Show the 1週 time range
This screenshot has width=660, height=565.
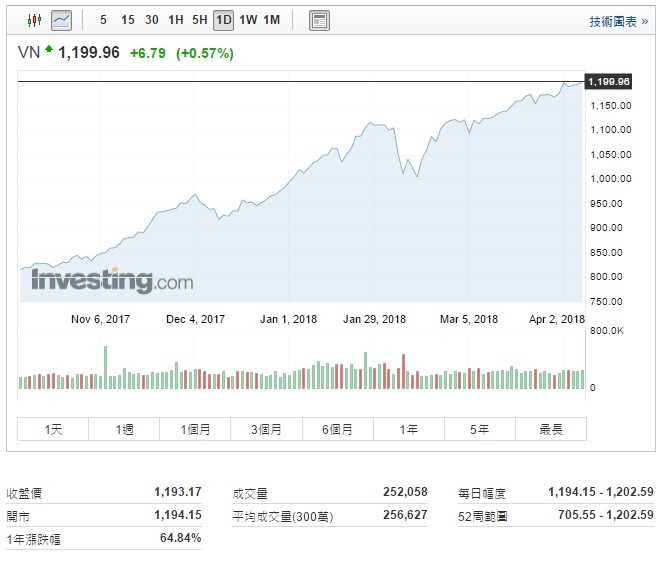124,429
